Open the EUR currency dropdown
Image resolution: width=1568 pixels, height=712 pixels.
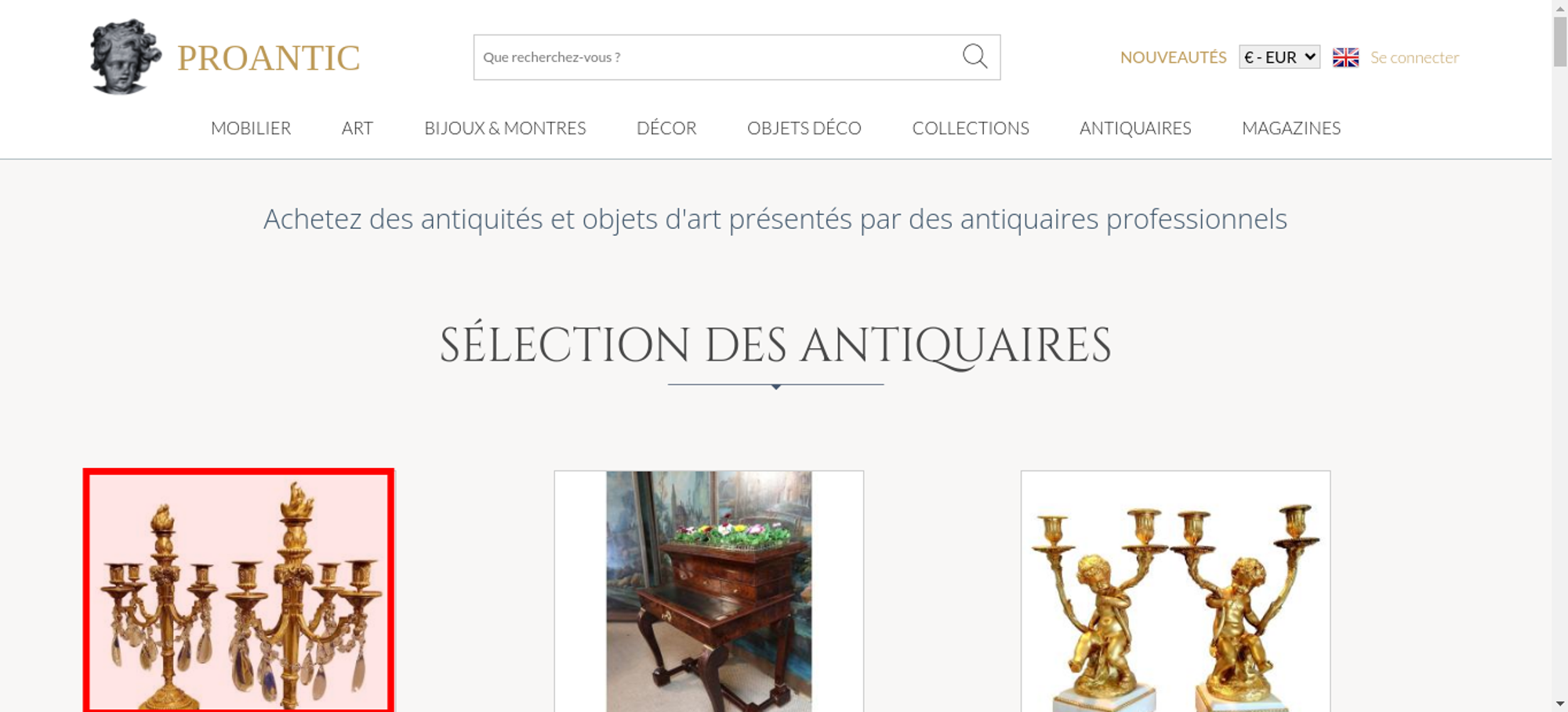pos(1279,57)
